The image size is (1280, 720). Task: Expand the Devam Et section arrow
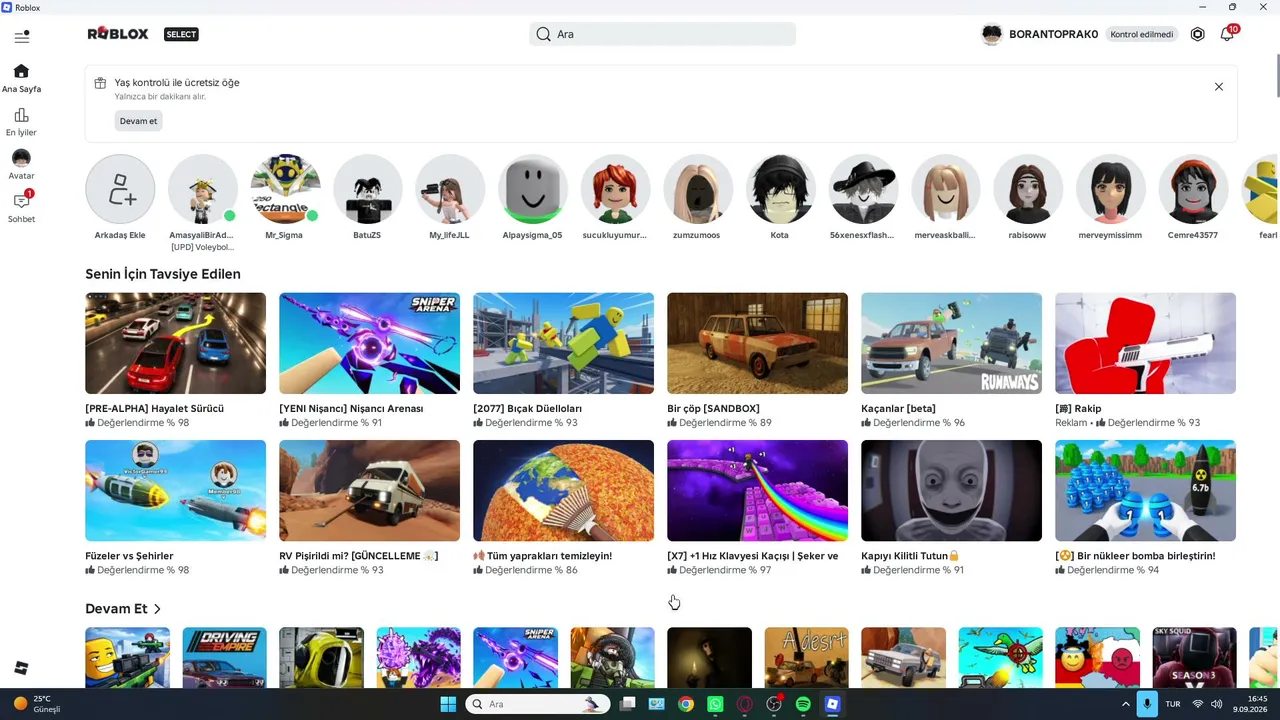coord(158,609)
